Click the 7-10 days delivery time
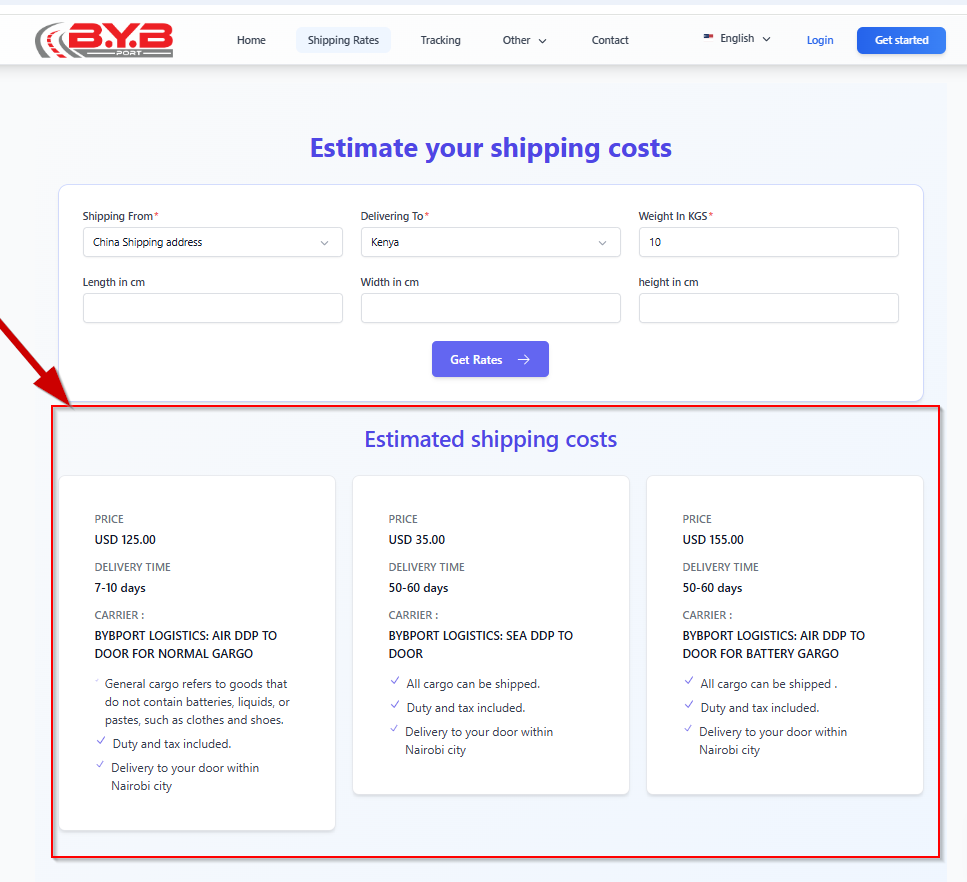Viewport: 967px width, 882px height. click(x=120, y=588)
